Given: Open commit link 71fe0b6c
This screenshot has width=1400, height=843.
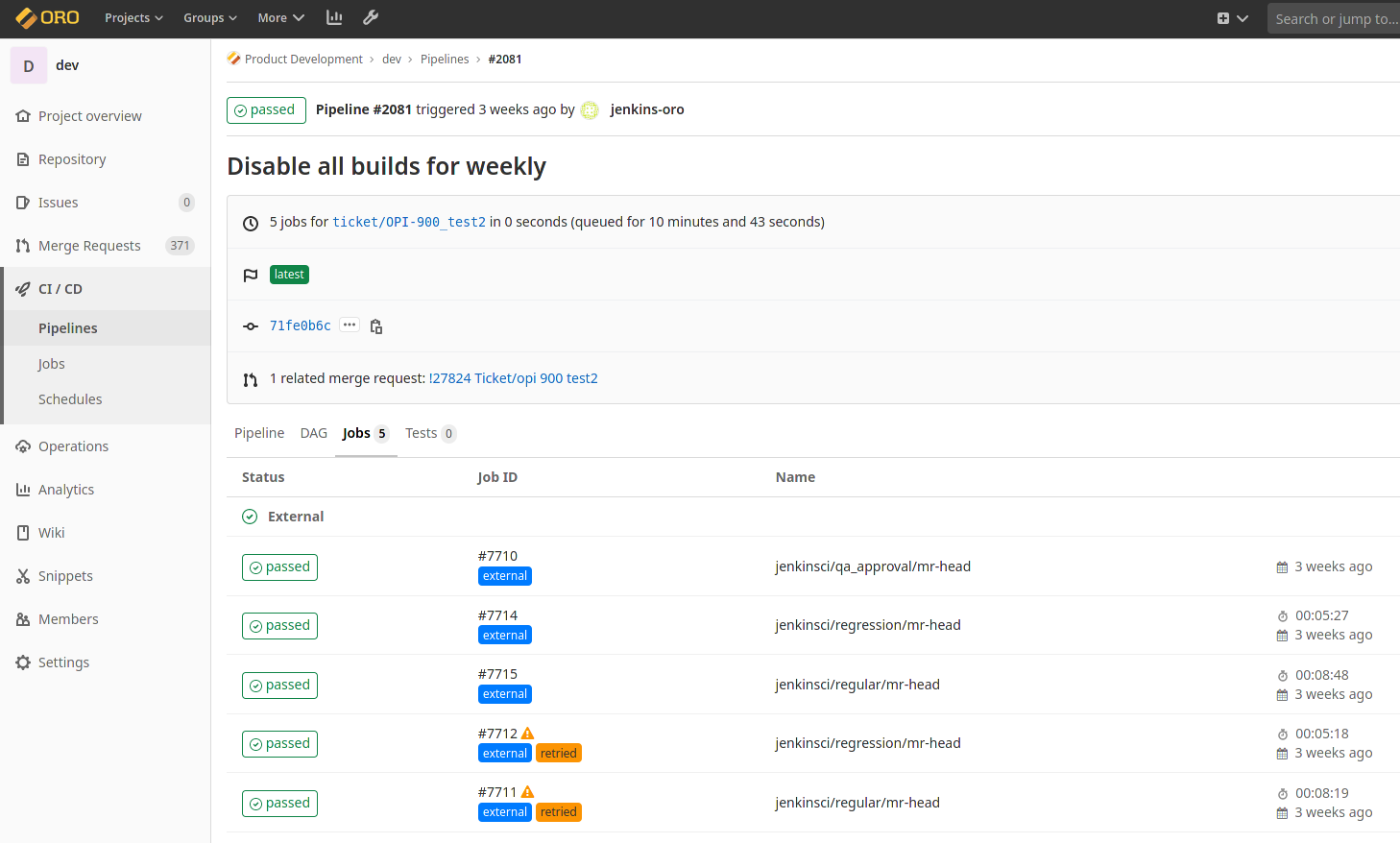Looking at the screenshot, I should click(x=300, y=326).
